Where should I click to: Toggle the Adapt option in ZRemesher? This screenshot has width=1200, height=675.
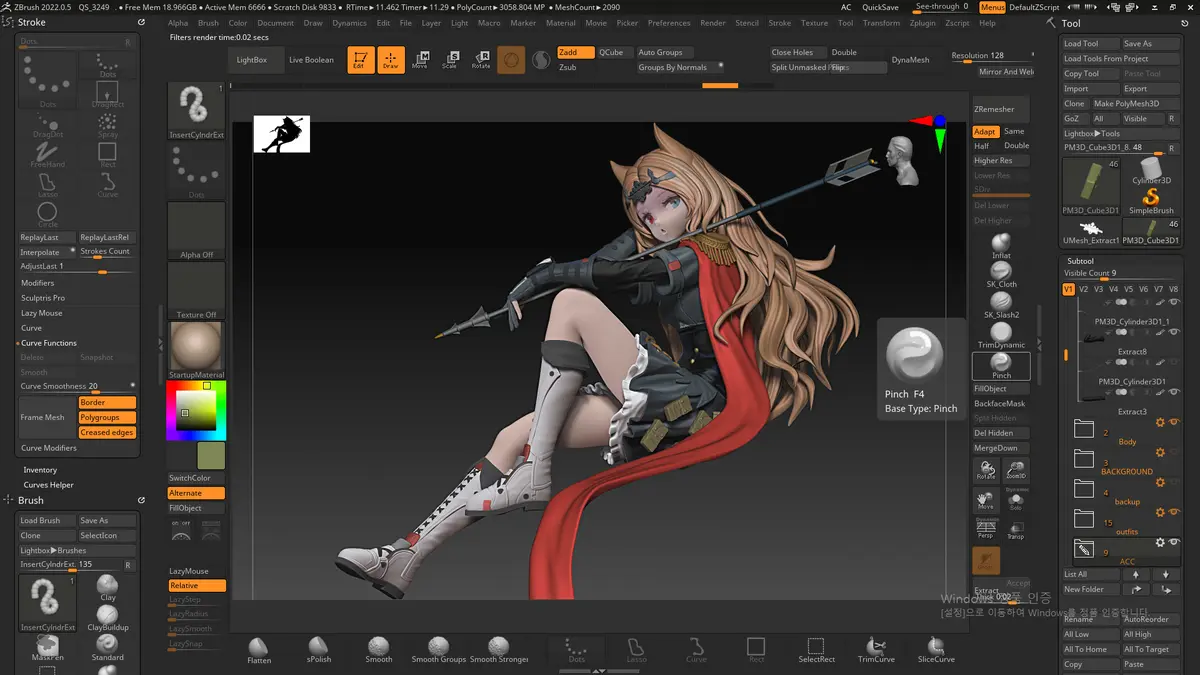pyautogui.click(x=984, y=132)
